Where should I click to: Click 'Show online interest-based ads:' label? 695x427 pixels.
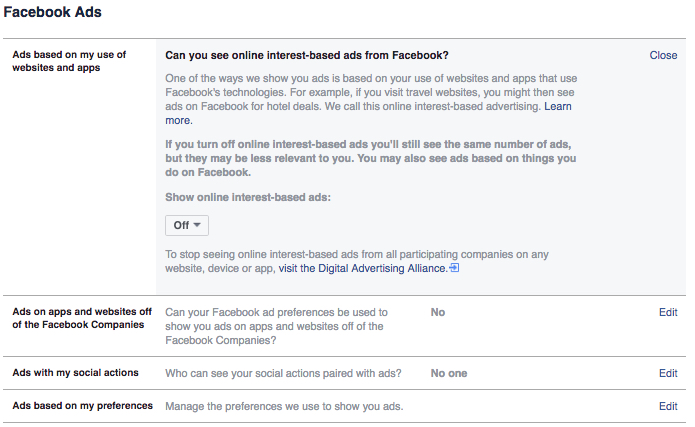point(248,197)
